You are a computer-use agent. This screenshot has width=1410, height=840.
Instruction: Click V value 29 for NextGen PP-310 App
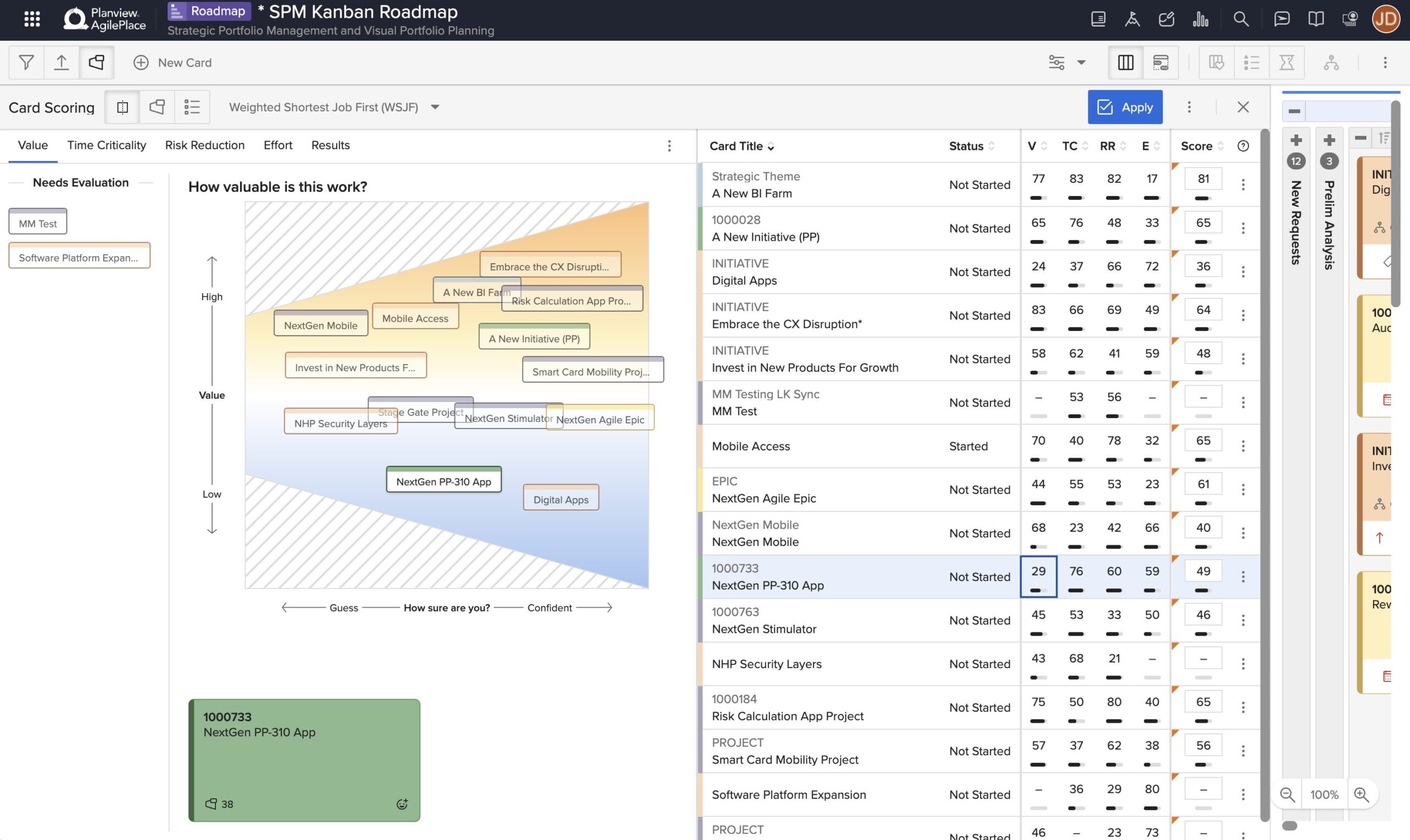(x=1038, y=571)
